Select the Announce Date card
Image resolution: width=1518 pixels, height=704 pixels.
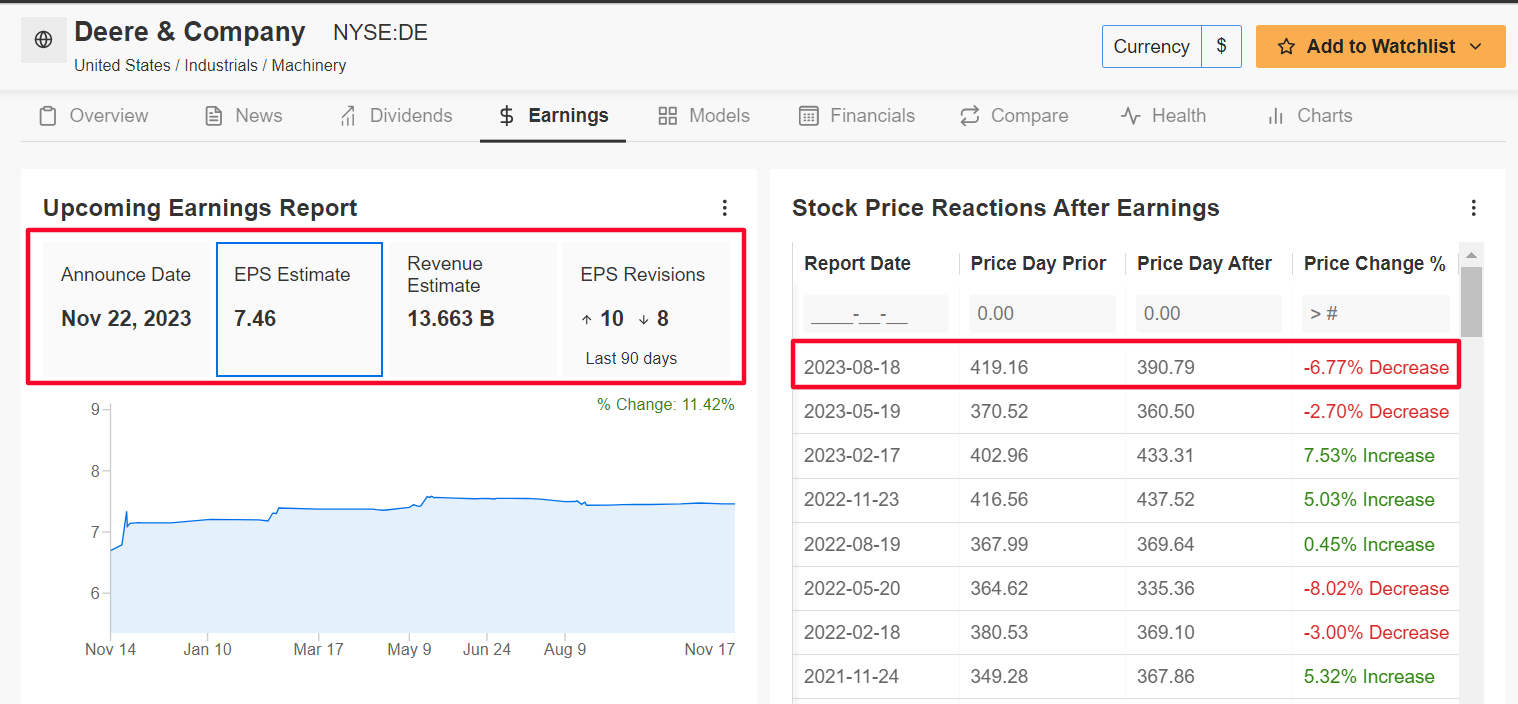point(128,309)
